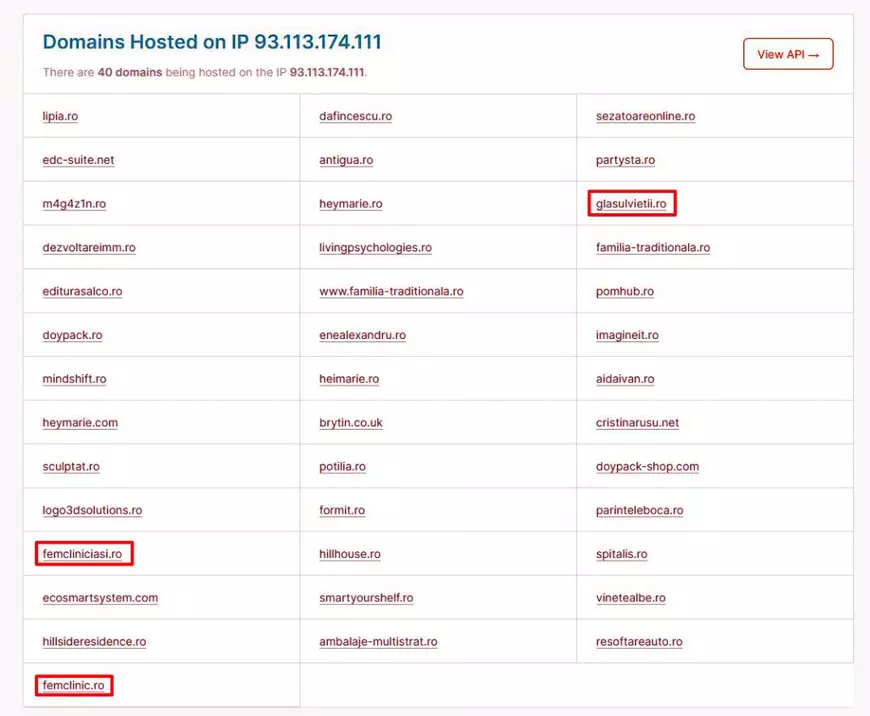This screenshot has height=716, width=870.
Task: Click the brytin.co.uk domain
Action: [x=351, y=423]
